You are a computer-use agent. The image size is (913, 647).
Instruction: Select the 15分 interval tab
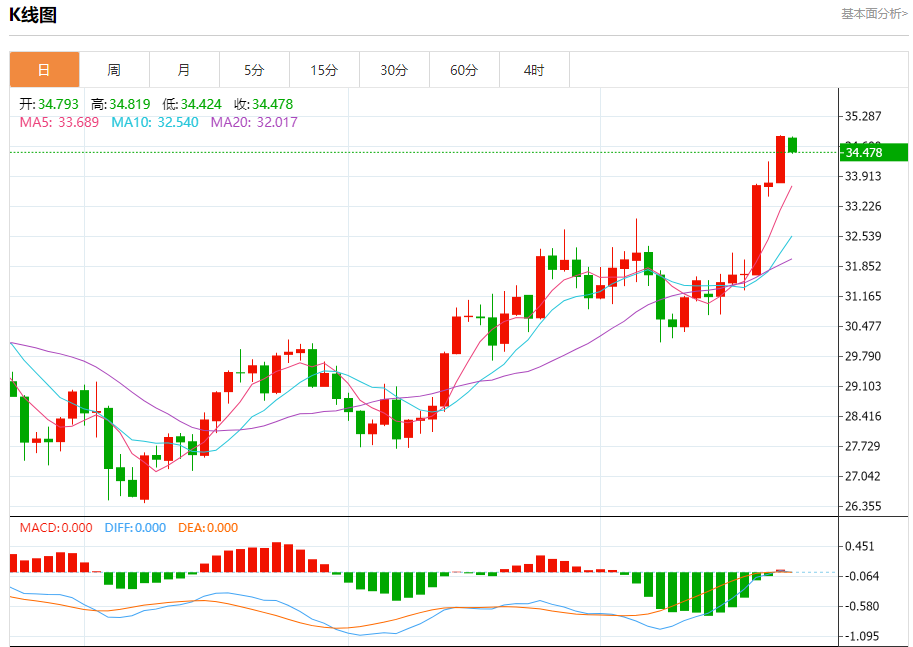(x=324, y=70)
